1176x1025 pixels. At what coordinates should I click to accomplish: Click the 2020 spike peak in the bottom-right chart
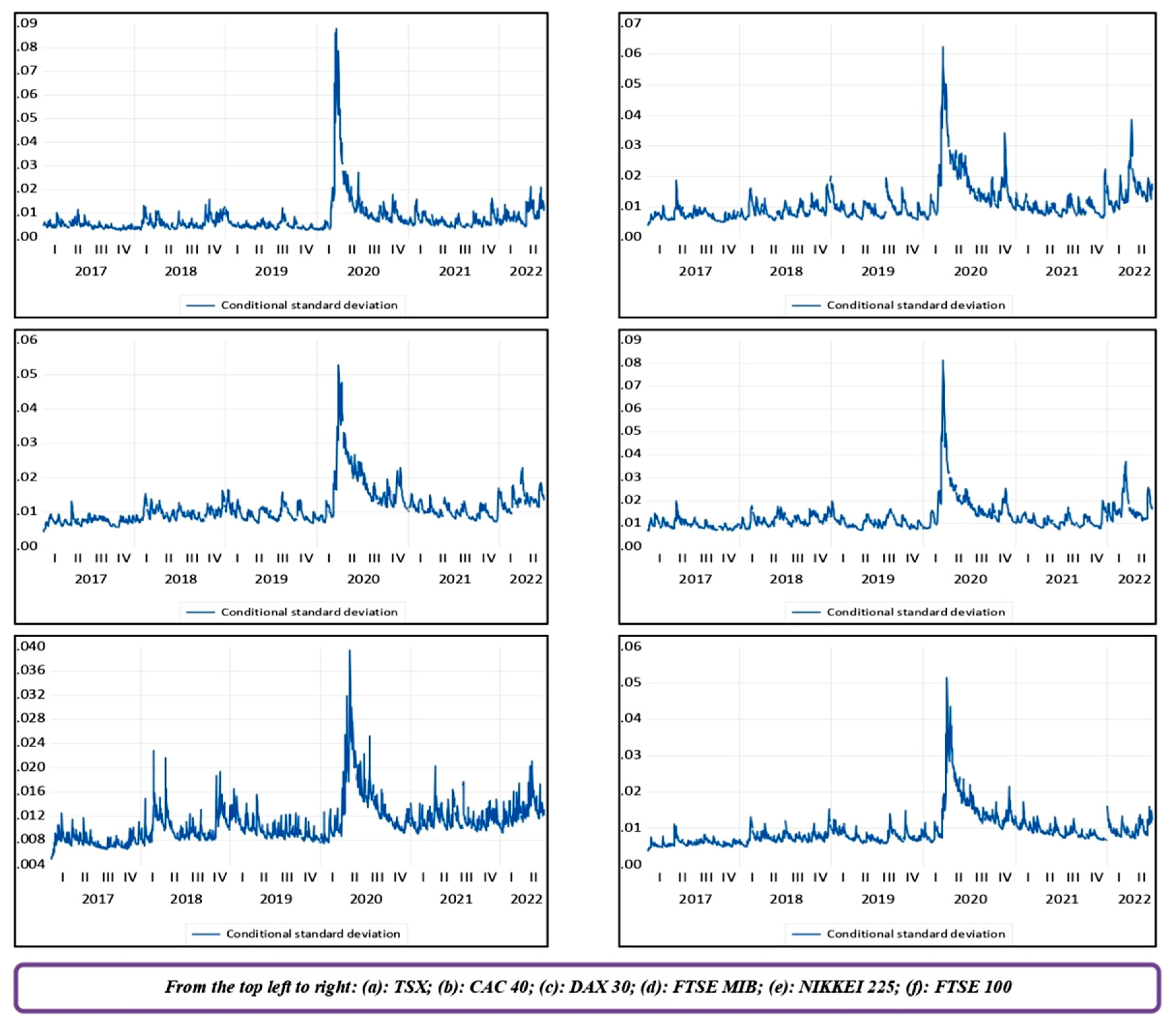(947, 679)
